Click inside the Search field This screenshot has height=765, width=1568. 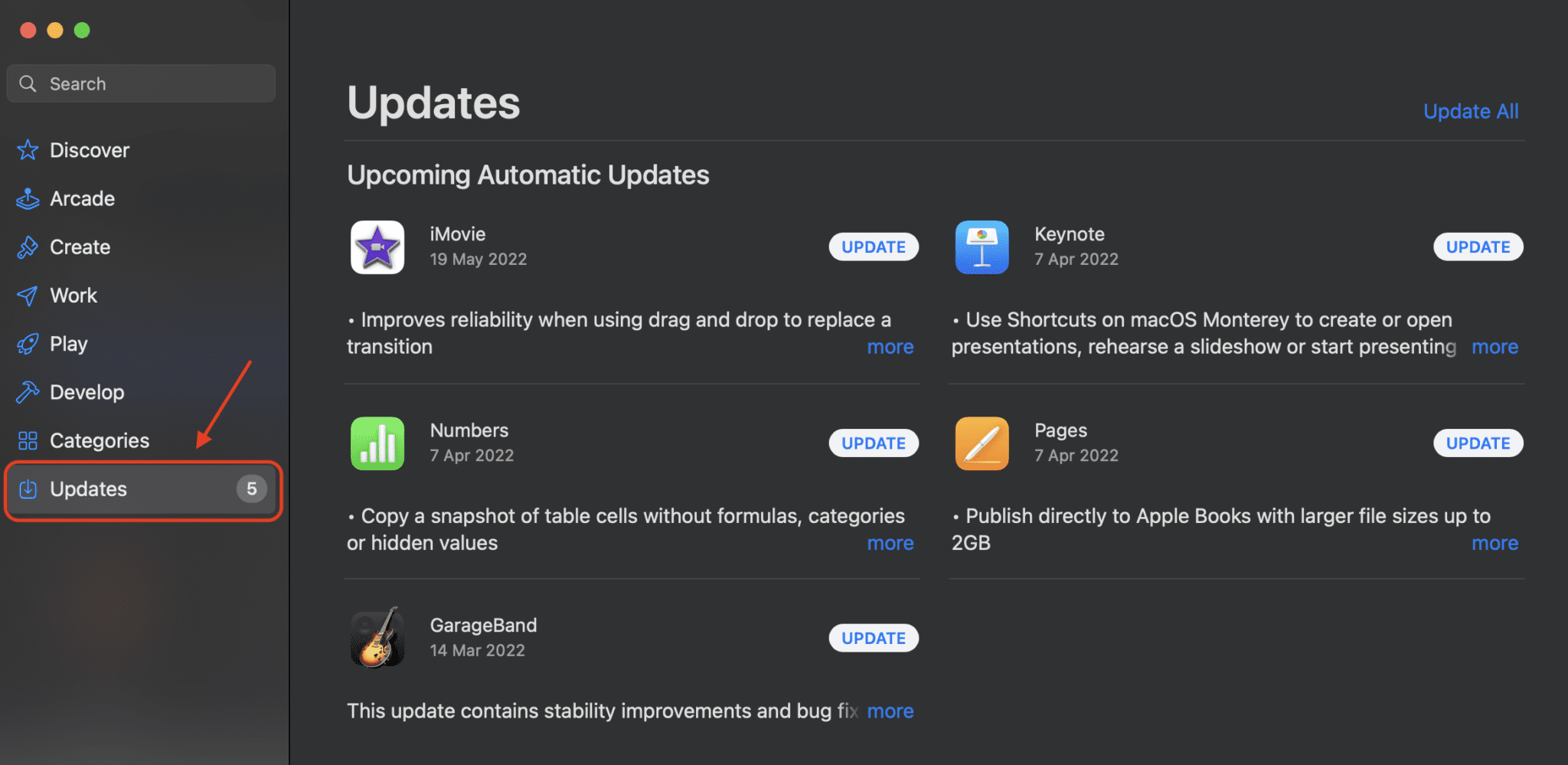pyautogui.click(x=140, y=83)
